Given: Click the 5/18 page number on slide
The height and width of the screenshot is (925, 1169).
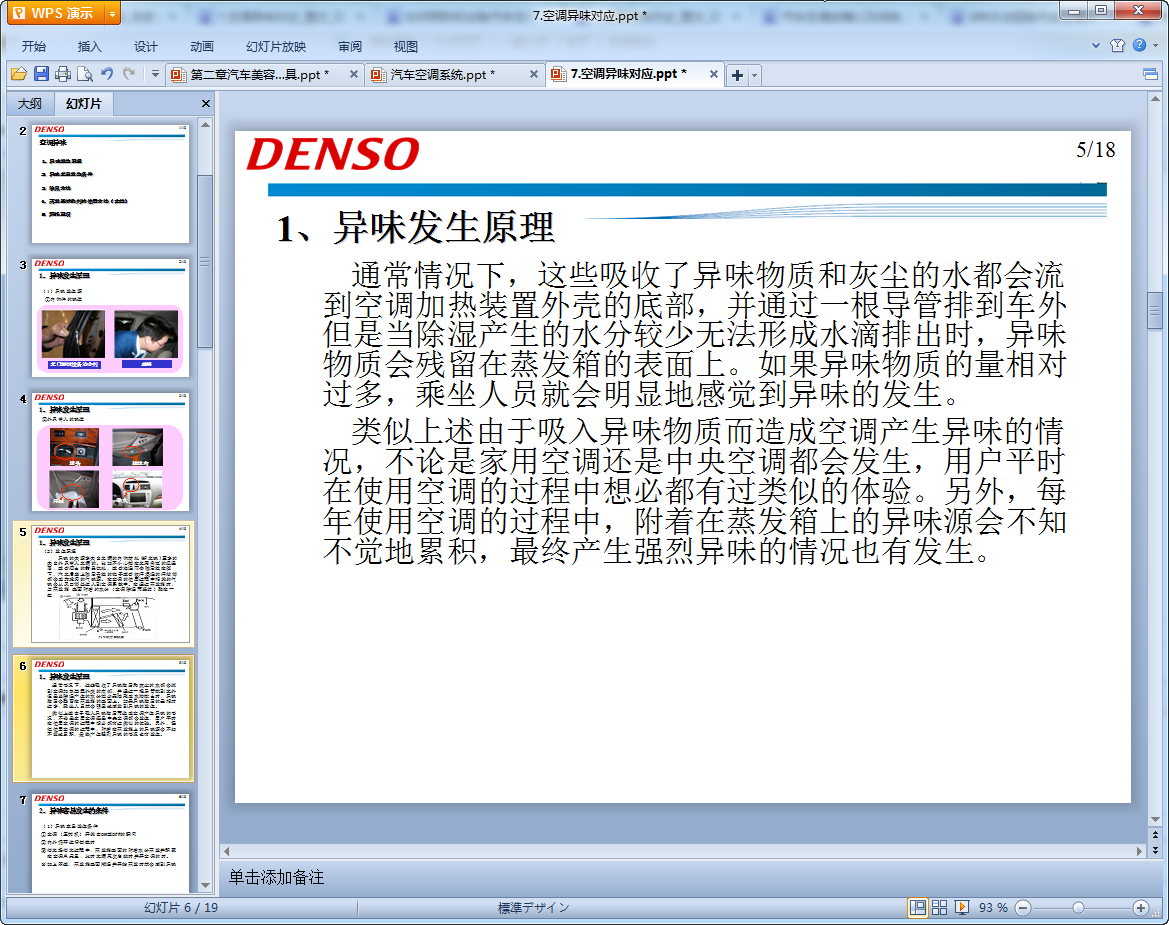Looking at the screenshot, I should [1095, 150].
